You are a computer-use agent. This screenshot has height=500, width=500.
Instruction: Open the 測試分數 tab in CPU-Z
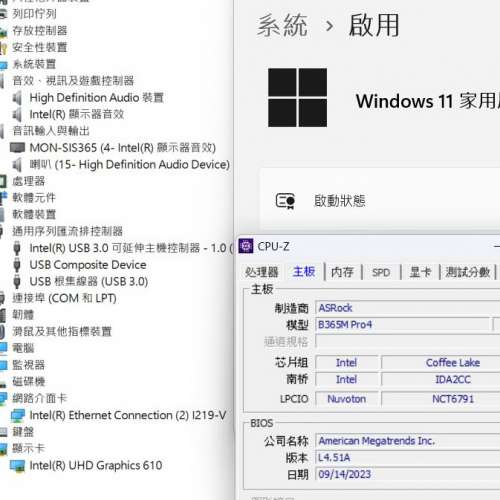point(468,272)
